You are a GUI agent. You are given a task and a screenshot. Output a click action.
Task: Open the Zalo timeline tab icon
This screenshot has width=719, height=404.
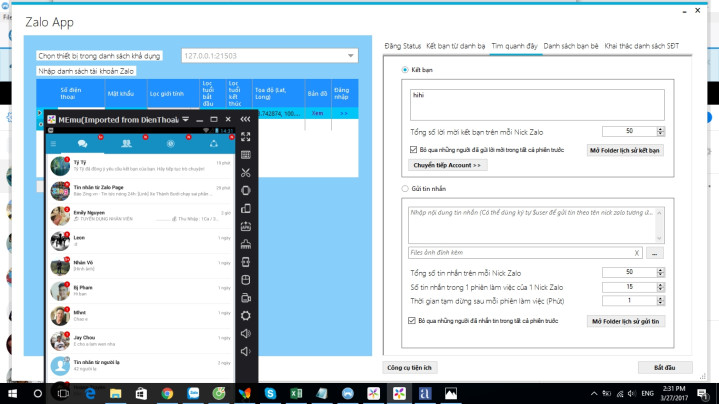coord(170,144)
